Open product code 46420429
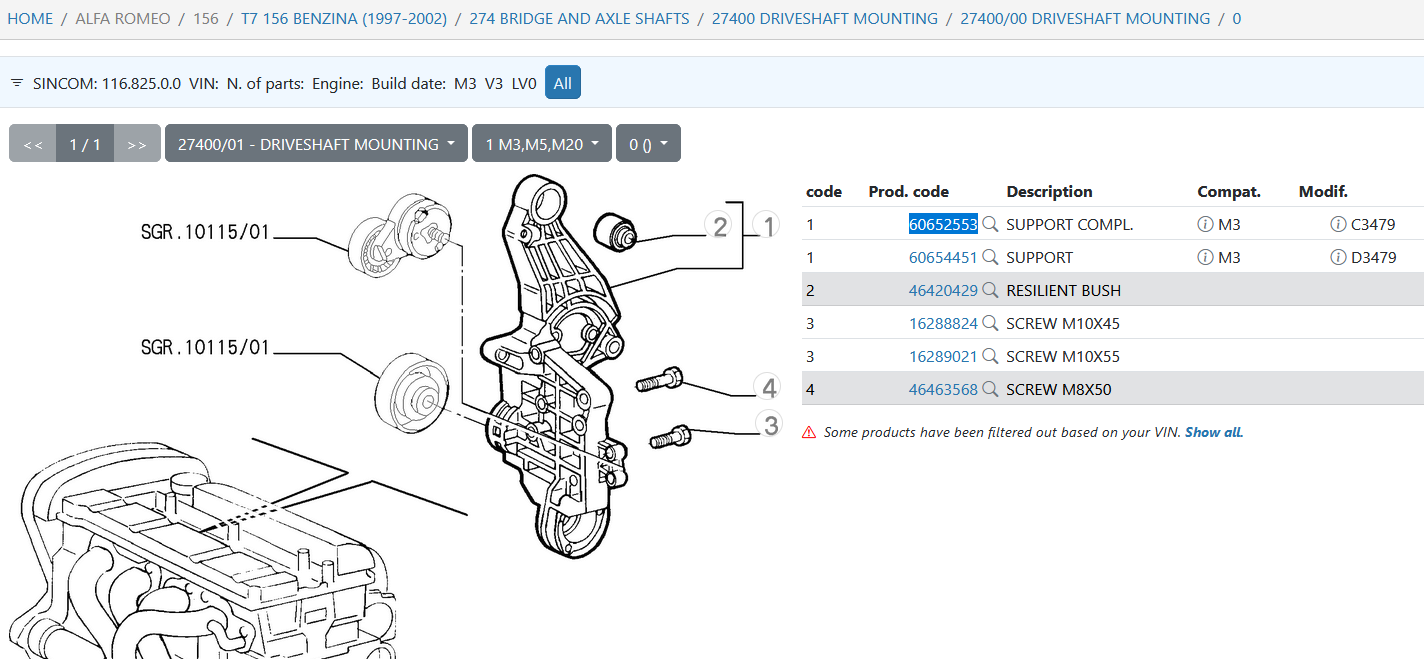This screenshot has width=1424, height=659. (x=943, y=290)
